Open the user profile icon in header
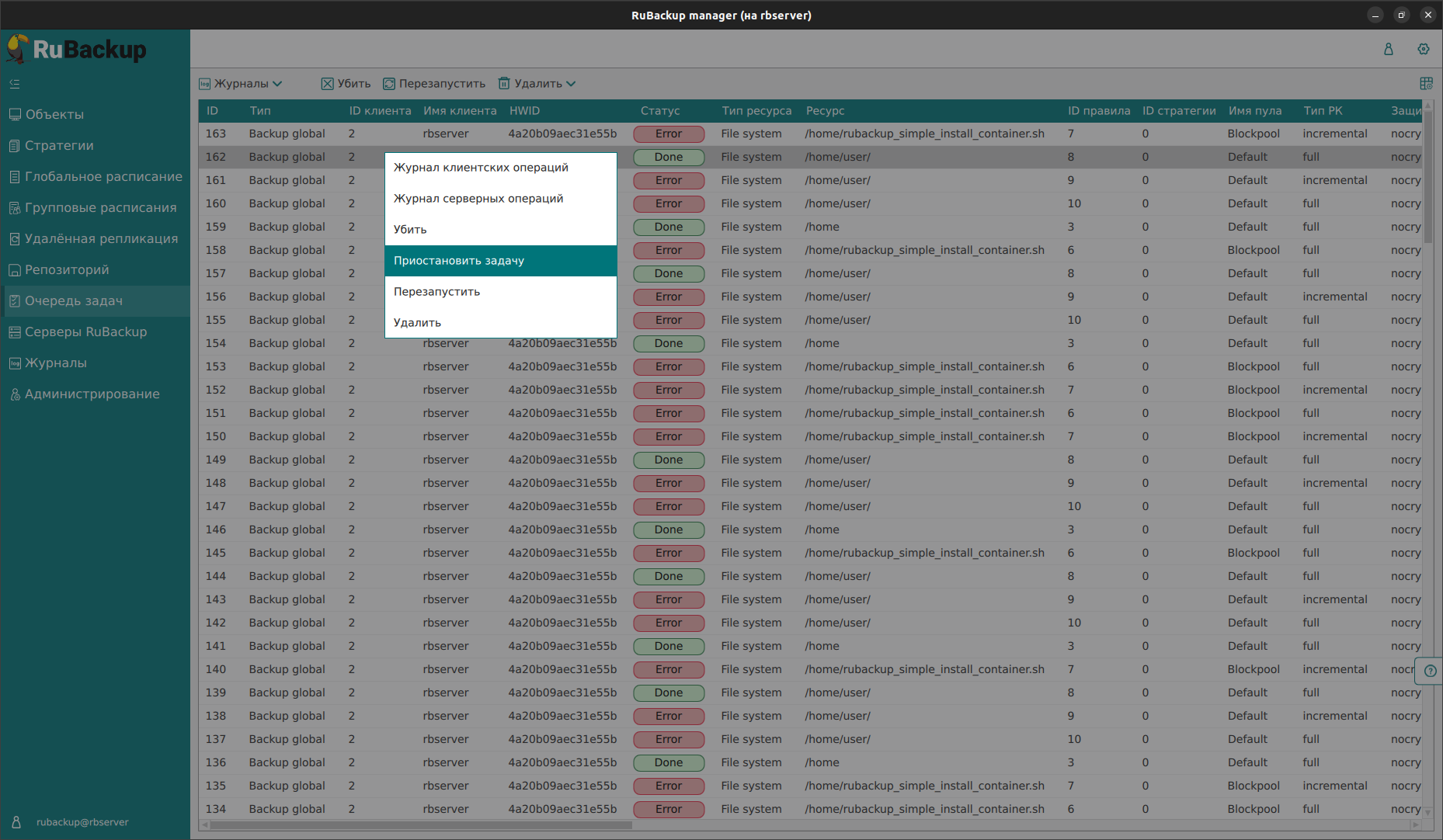The image size is (1443, 840). 1388,49
